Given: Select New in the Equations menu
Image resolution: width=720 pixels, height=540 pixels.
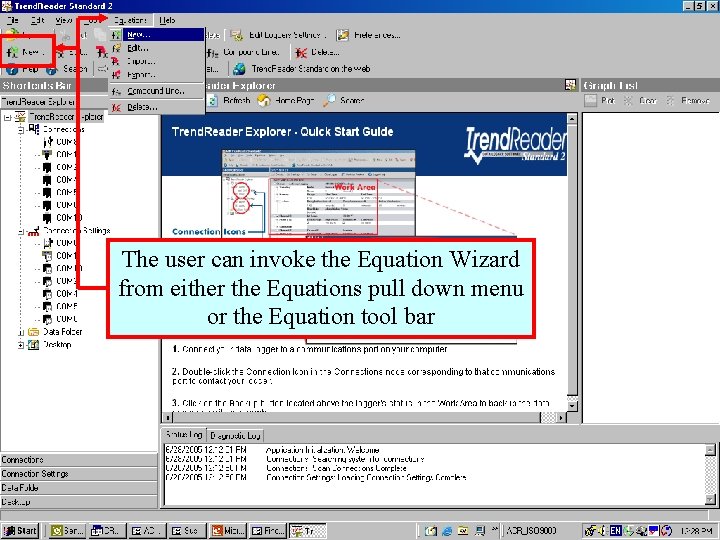Looking at the screenshot, I should tap(157, 34).
